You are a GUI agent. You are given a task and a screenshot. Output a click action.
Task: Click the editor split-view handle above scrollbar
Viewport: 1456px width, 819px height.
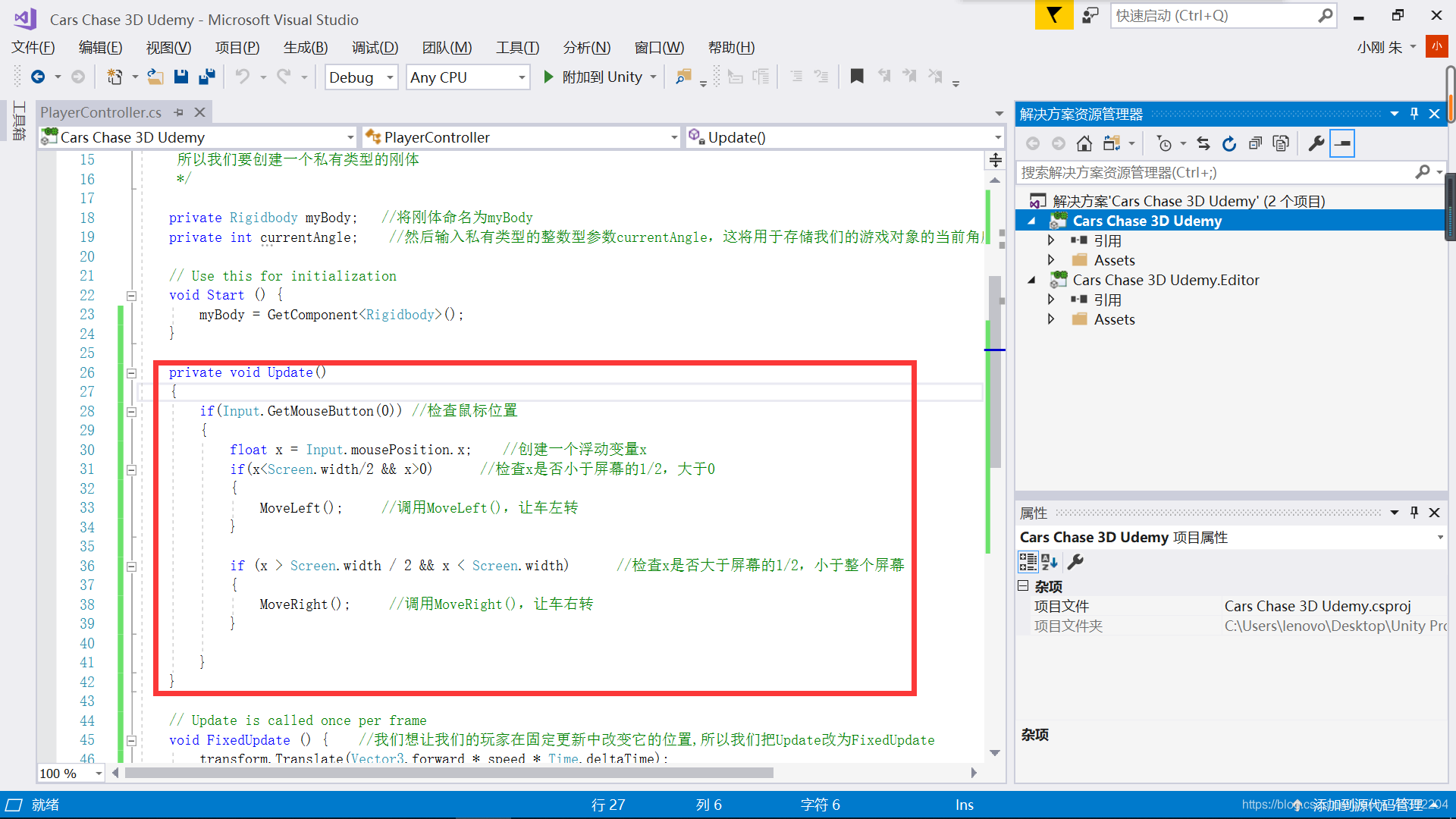pyautogui.click(x=995, y=160)
